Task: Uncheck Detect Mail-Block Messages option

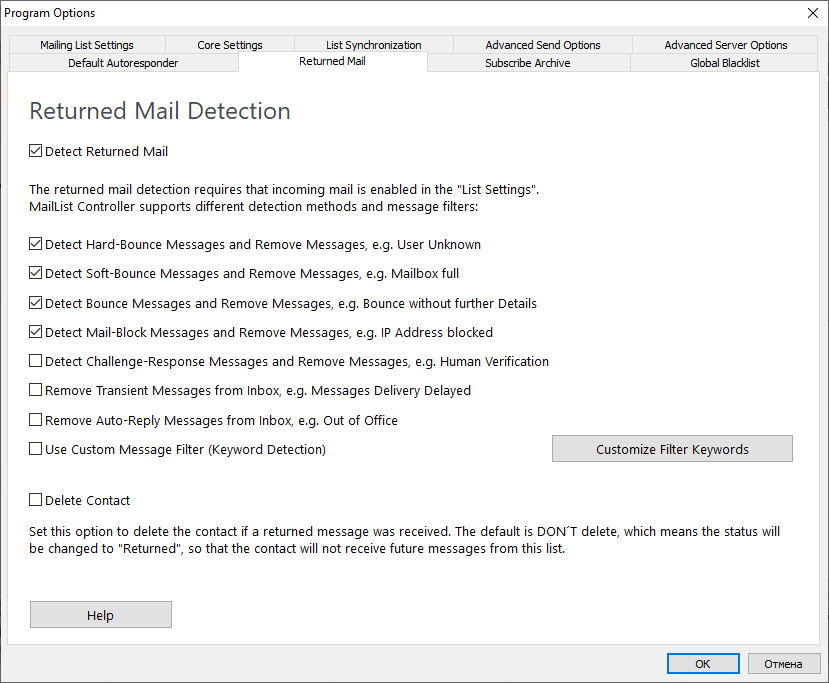Action: (x=36, y=332)
